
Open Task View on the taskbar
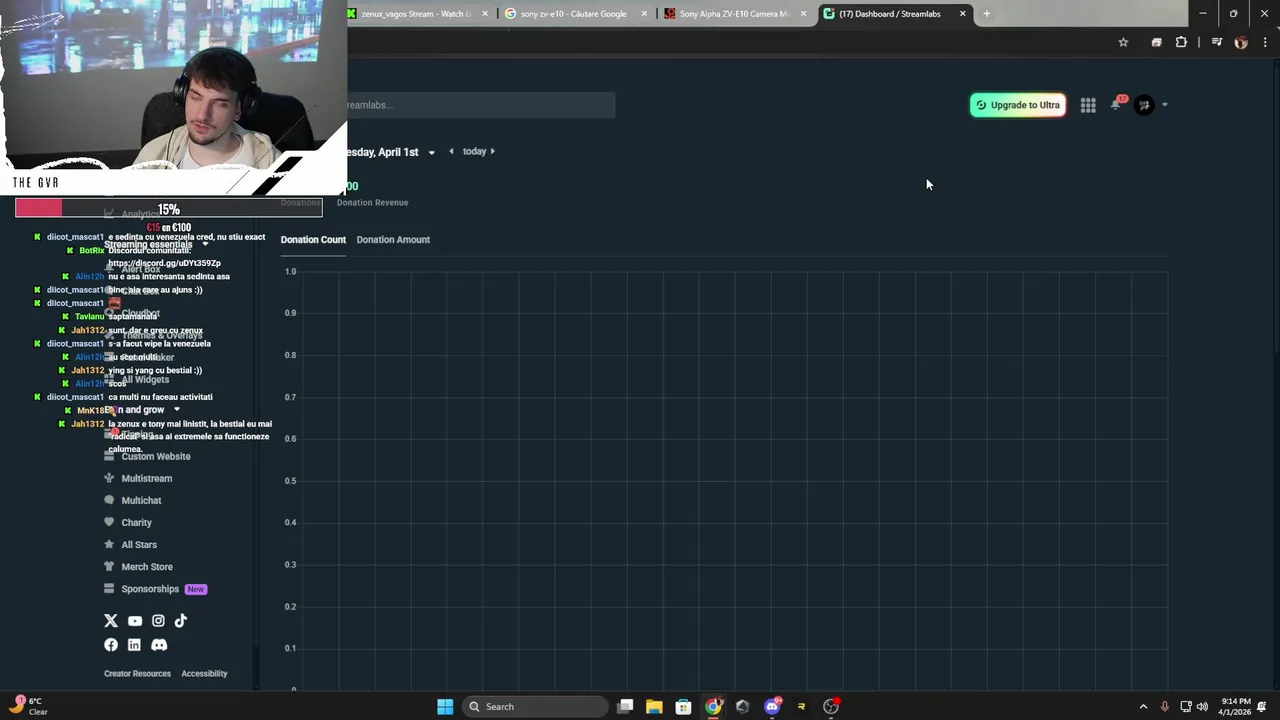point(625,707)
